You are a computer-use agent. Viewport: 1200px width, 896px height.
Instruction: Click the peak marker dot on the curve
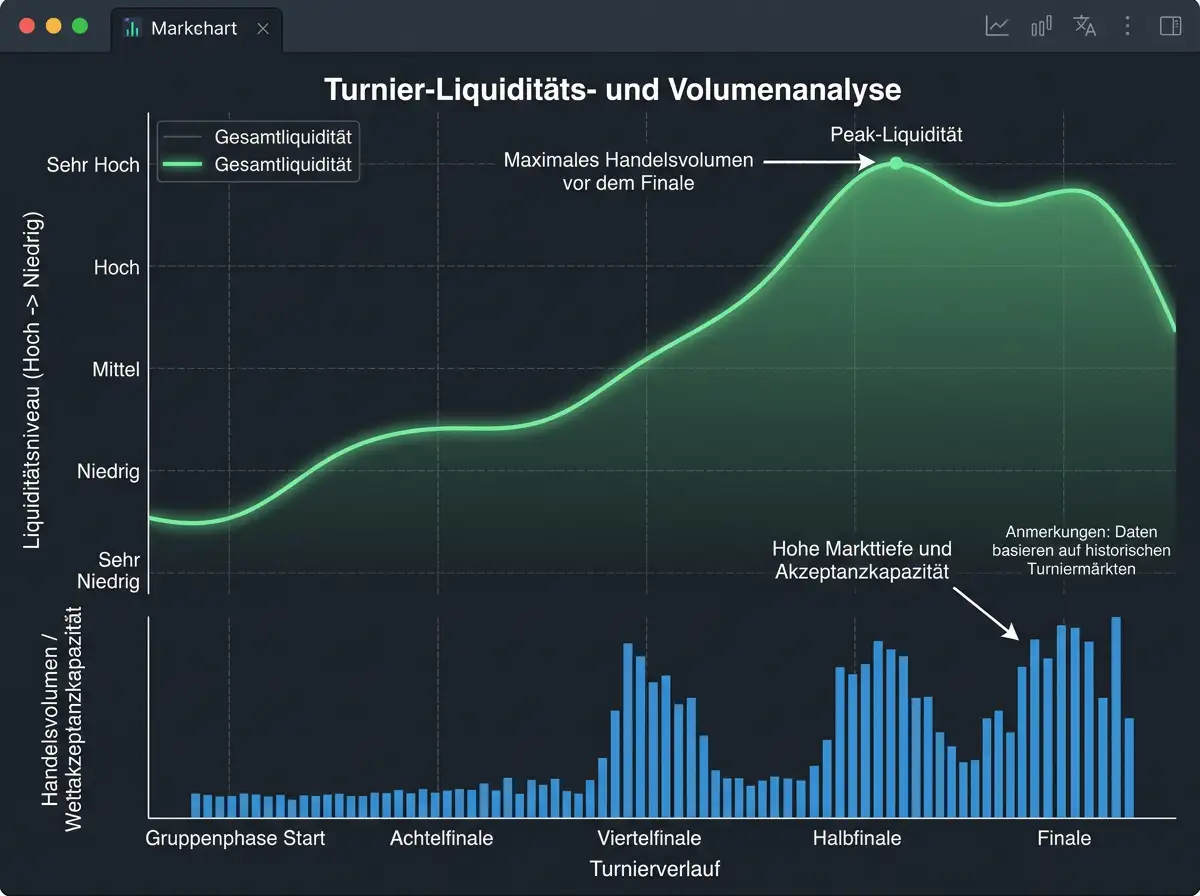coord(896,163)
